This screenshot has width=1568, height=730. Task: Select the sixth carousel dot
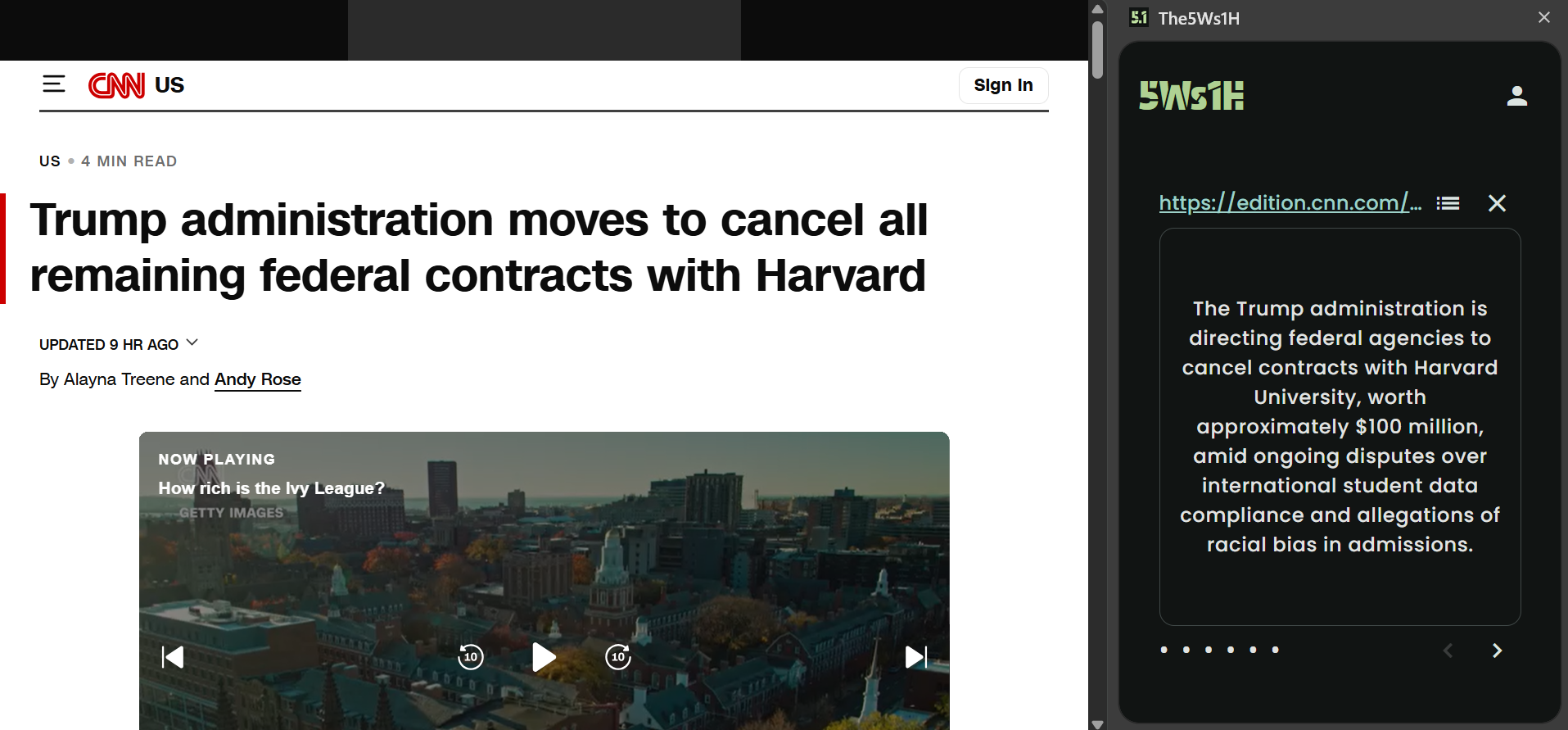coord(1275,650)
